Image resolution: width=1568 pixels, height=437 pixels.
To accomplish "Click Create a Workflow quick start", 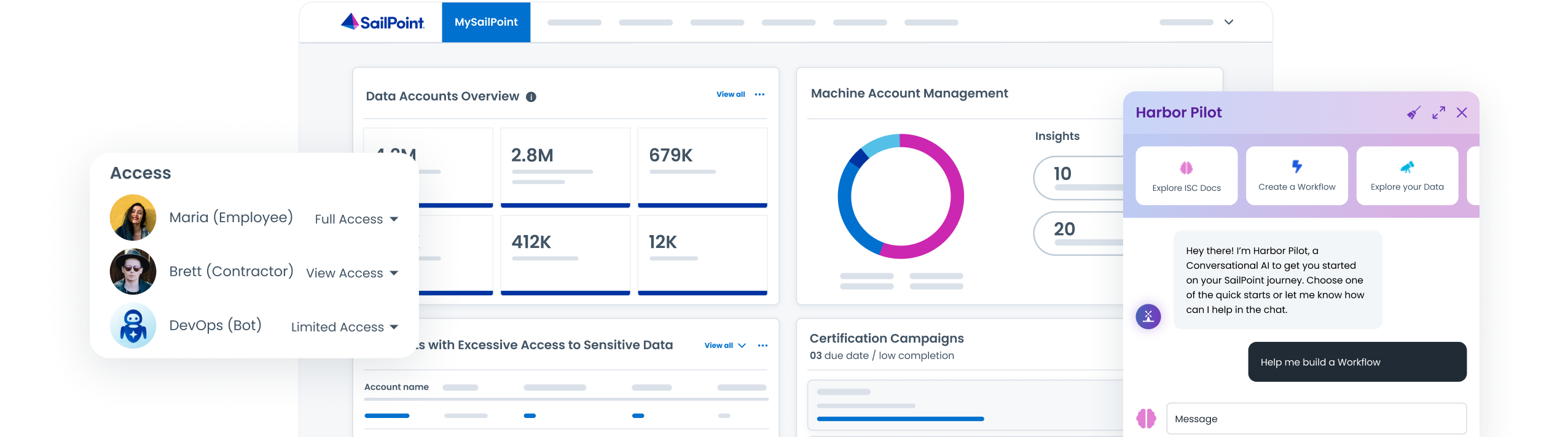I will pos(1297,176).
